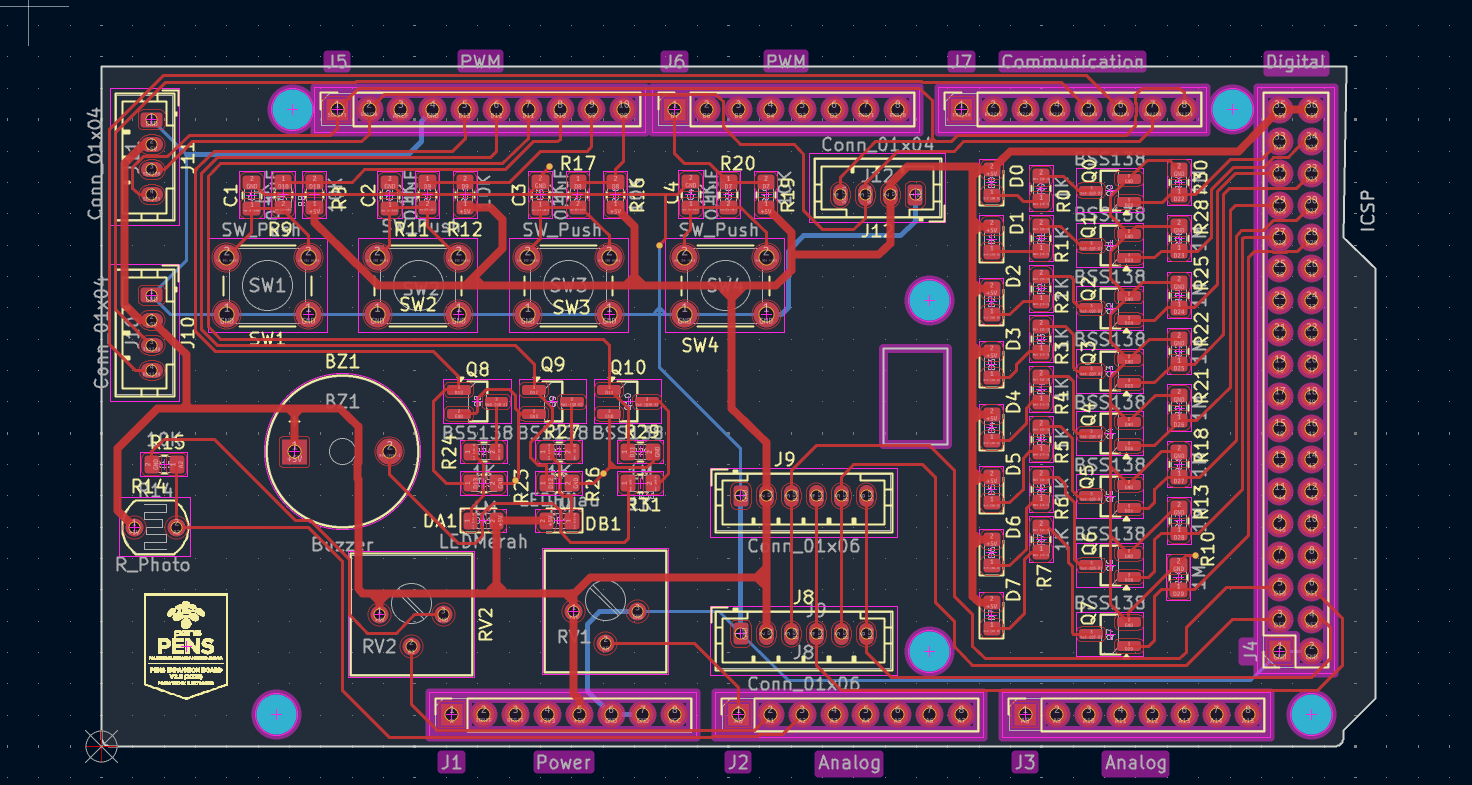
Task: Select the mounting hole beside J5
Action: point(292,109)
